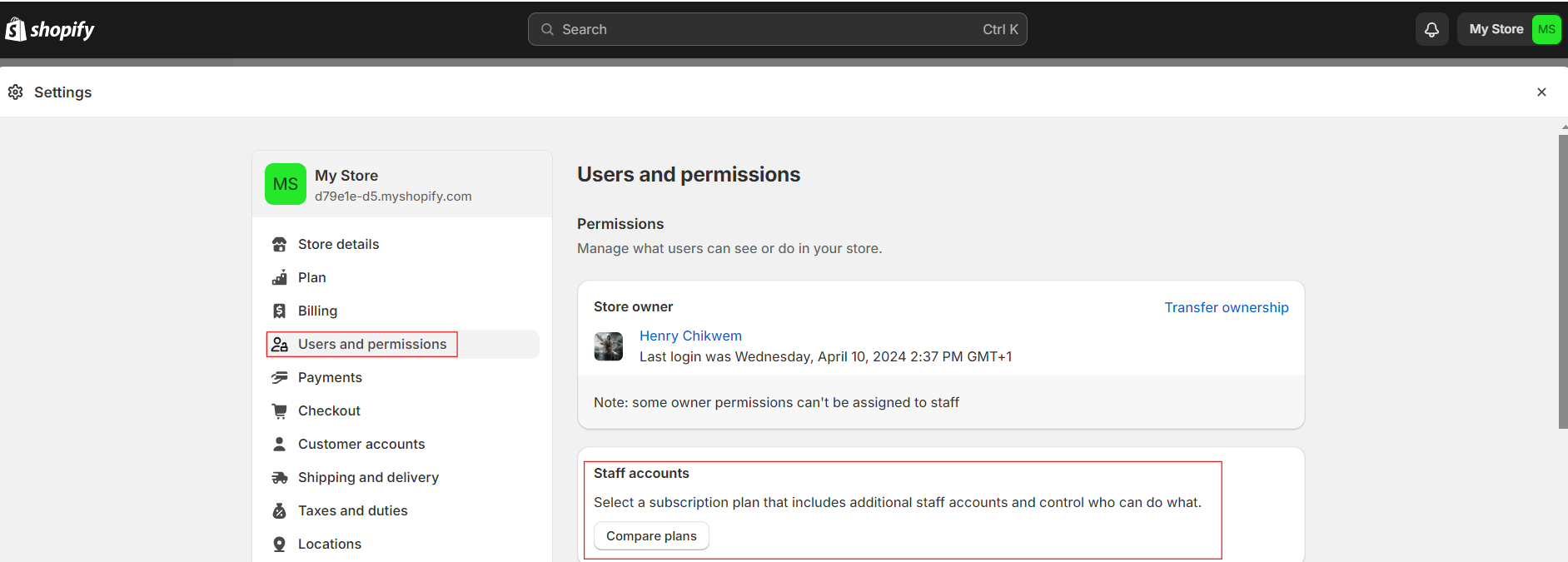The width and height of the screenshot is (1568, 562).
Task: Click the Transfer ownership link
Action: coord(1226,307)
